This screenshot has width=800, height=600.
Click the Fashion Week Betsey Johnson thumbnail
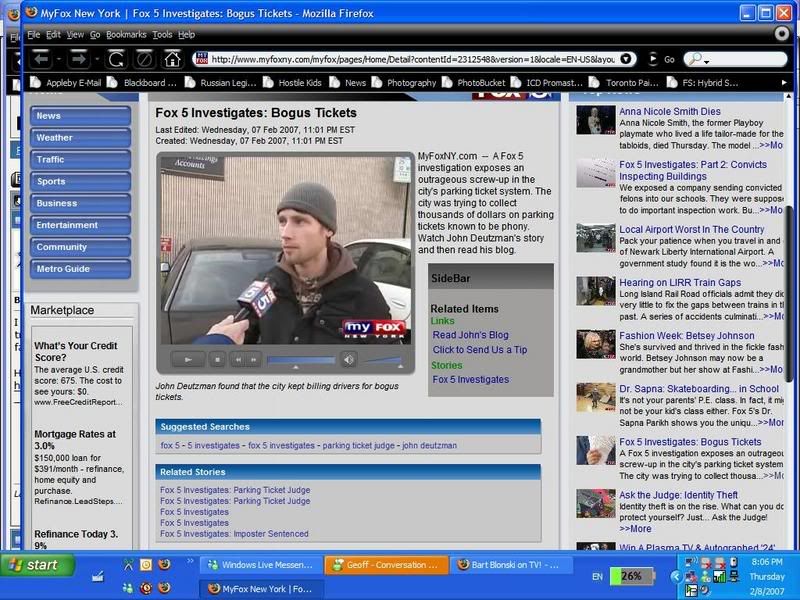pyautogui.click(x=595, y=344)
